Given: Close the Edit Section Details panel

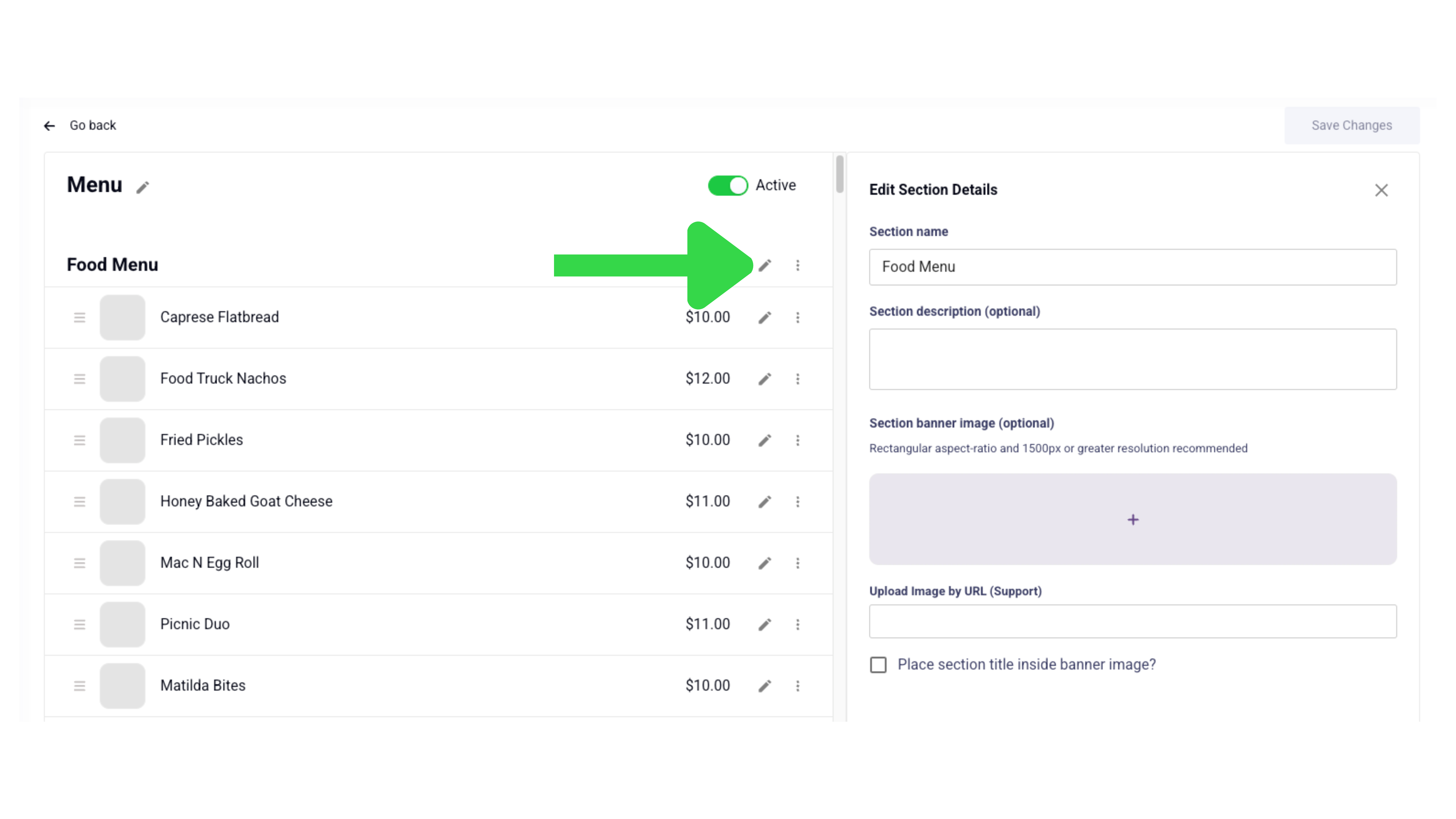Looking at the screenshot, I should click(x=1382, y=190).
